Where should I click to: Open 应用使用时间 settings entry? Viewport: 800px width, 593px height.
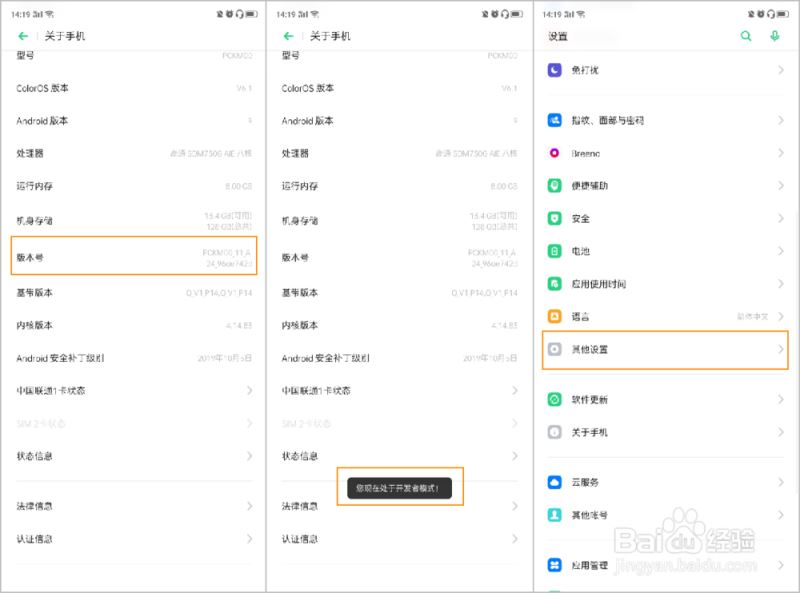tap(665, 284)
